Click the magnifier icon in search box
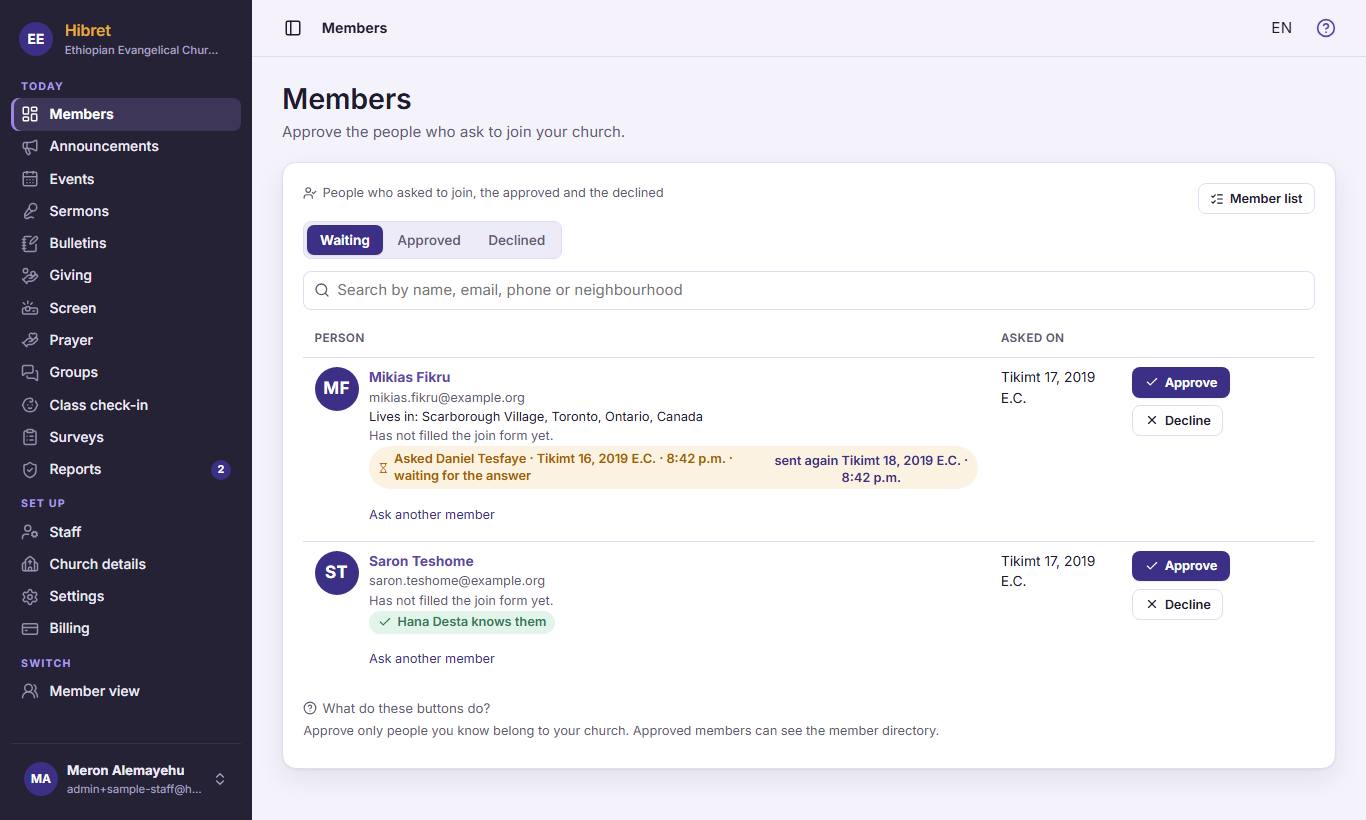1366x820 pixels. tap(322, 290)
